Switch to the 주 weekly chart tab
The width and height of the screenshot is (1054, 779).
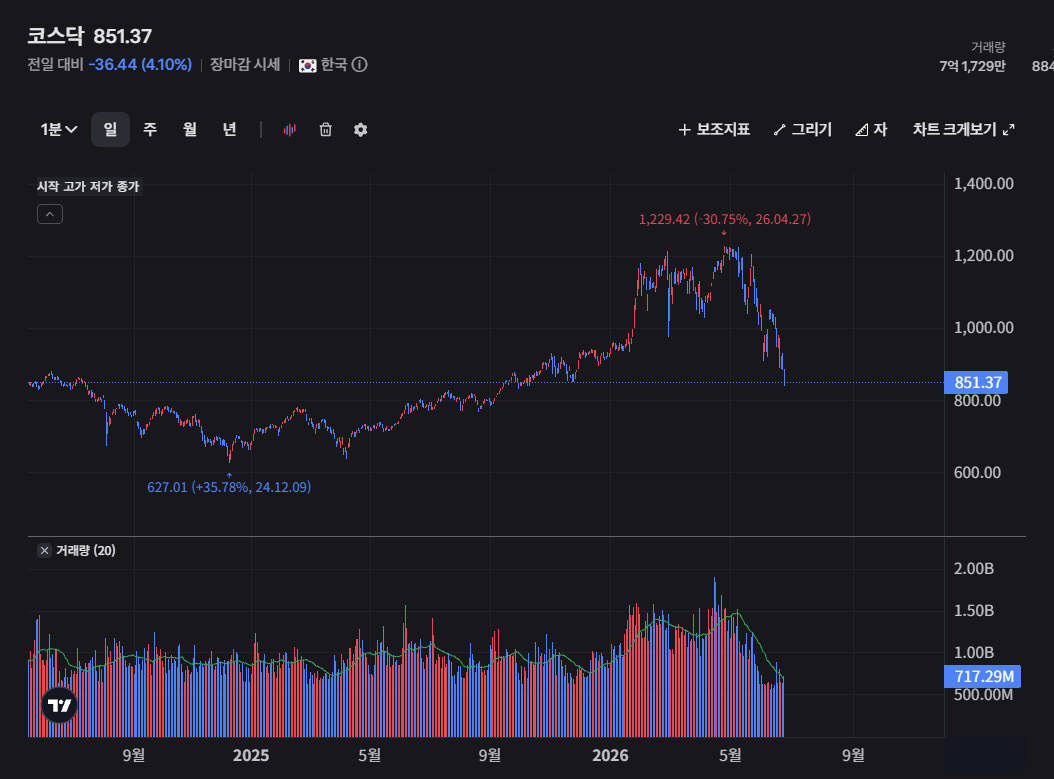click(150, 129)
